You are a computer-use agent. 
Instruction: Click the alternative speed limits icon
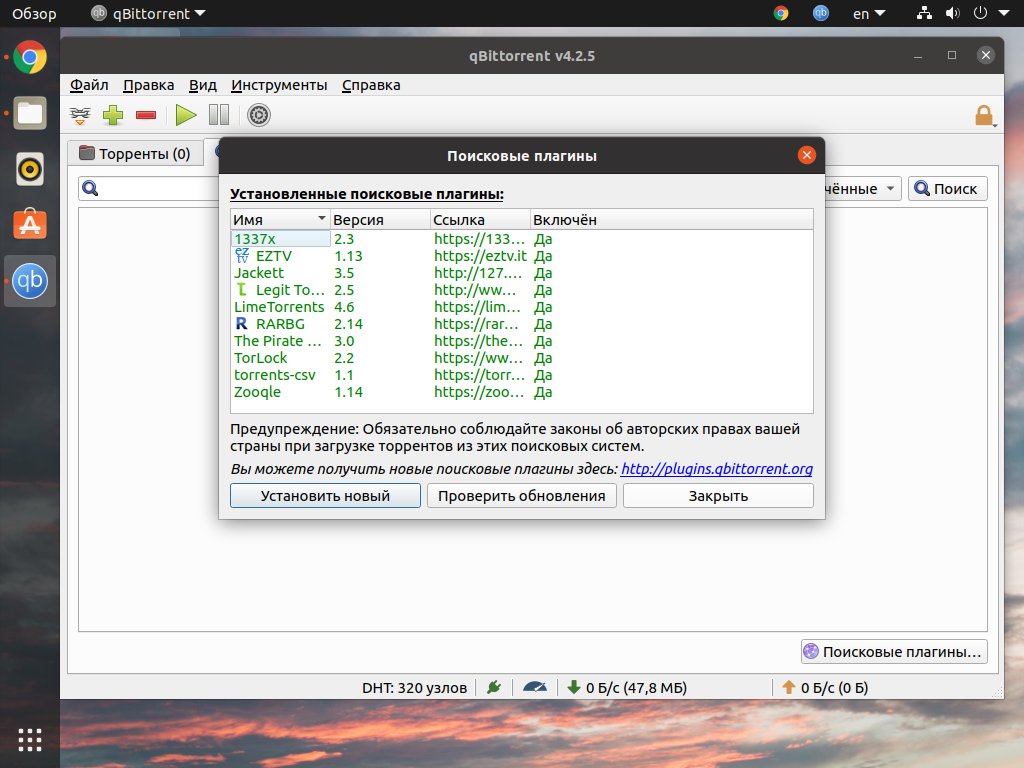pyautogui.click(x=536, y=687)
